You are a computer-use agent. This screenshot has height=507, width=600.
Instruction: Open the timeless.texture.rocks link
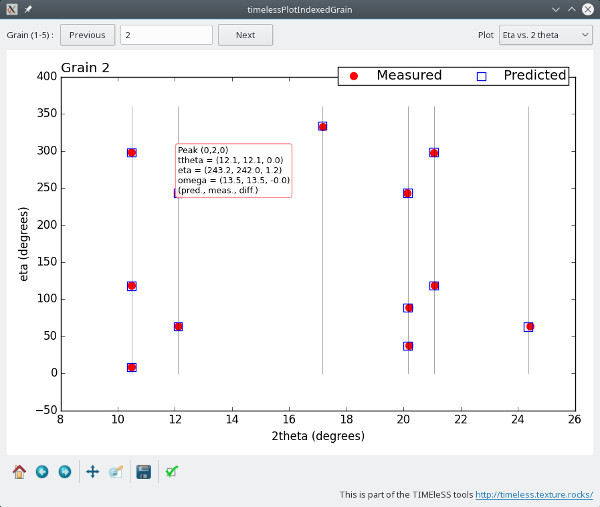(x=534, y=494)
